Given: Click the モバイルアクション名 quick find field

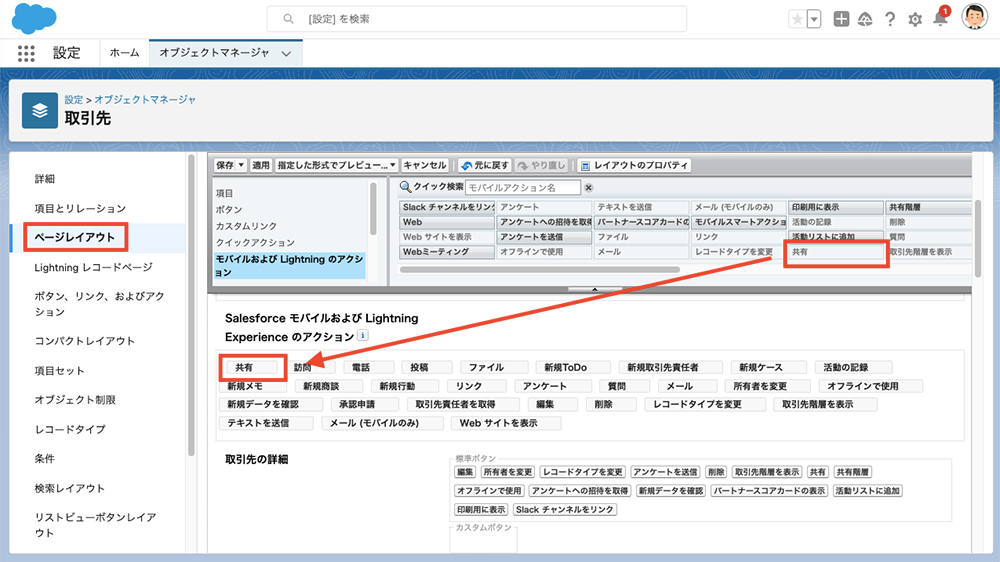Looking at the screenshot, I should (x=523, y=188).
